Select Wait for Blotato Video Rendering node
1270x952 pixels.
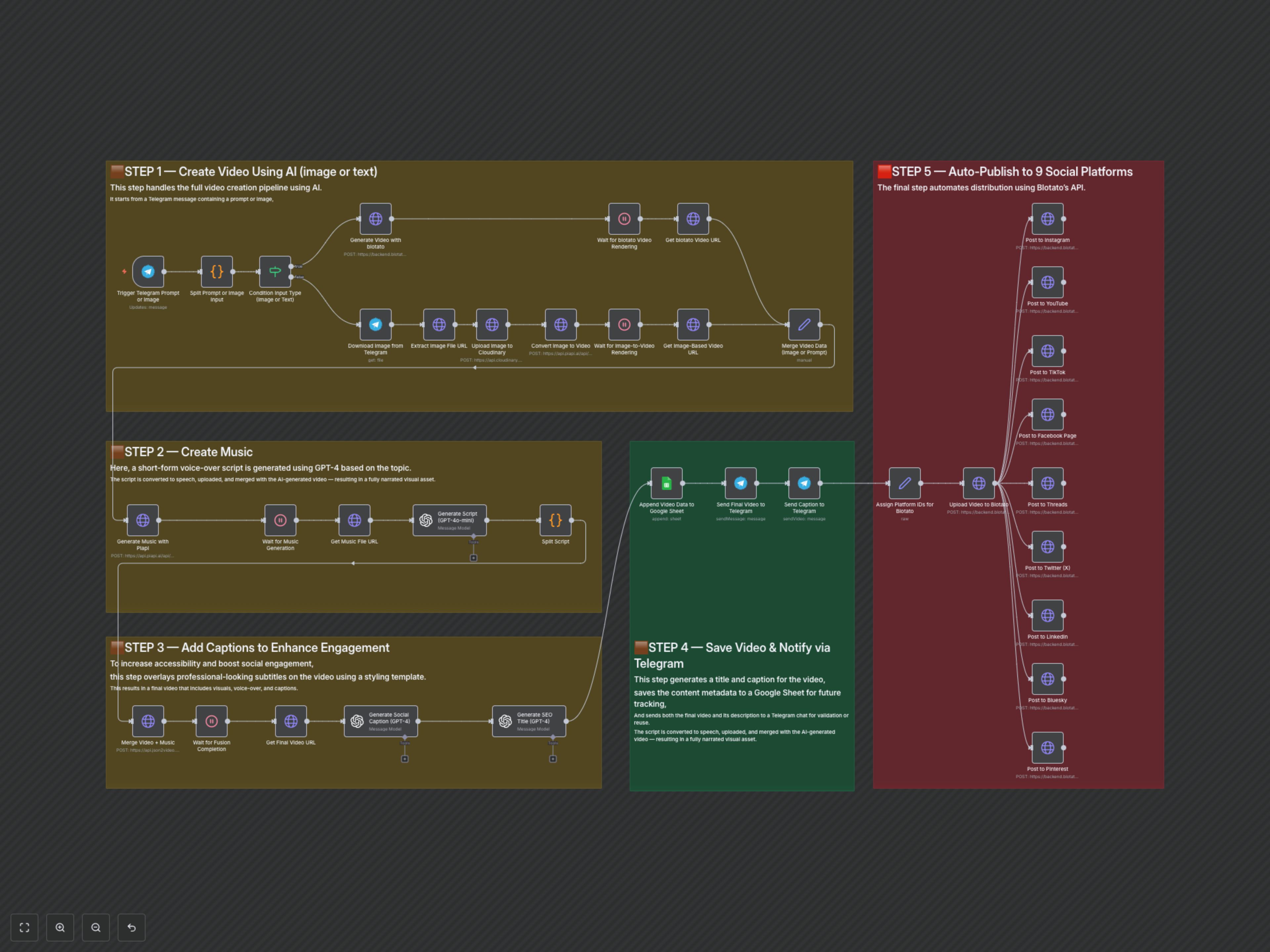624,218
